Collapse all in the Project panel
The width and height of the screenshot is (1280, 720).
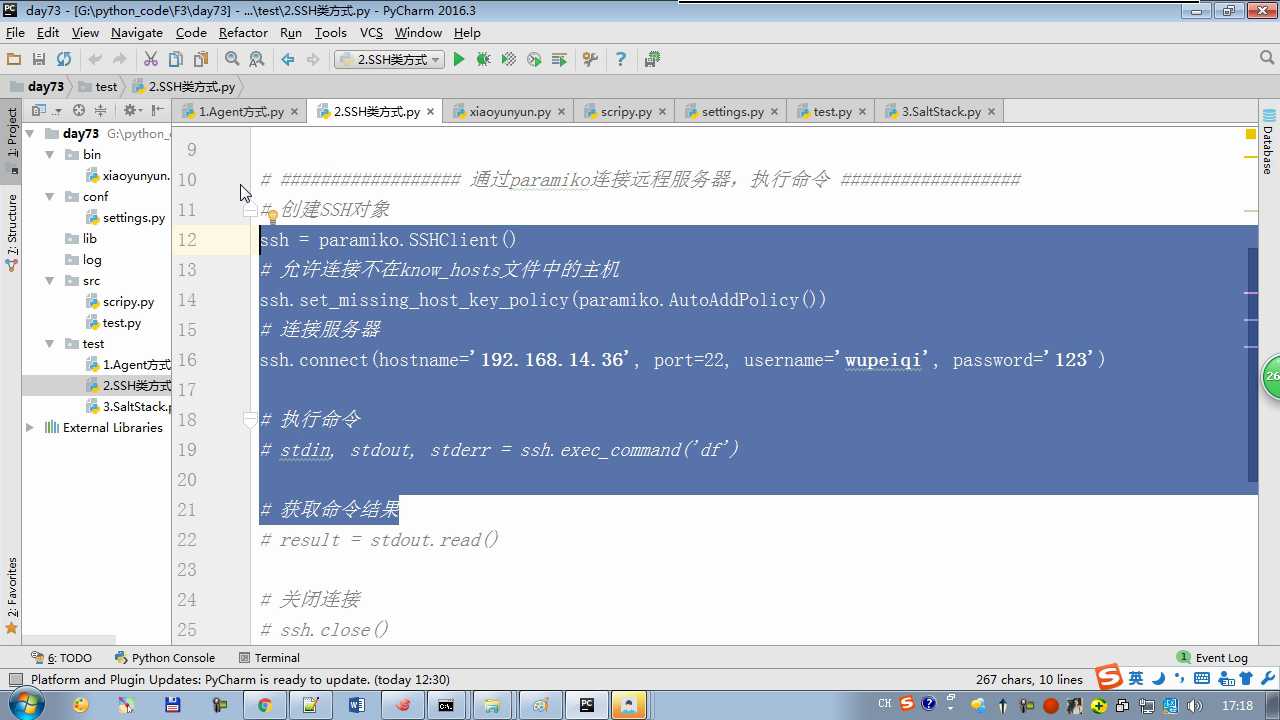pos(100,111)
